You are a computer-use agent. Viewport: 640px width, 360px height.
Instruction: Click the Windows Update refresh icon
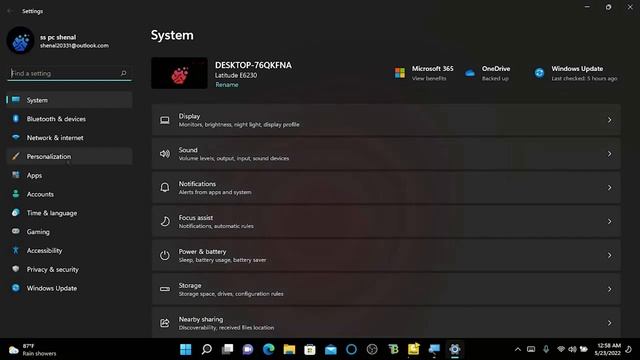coord(540,73)
